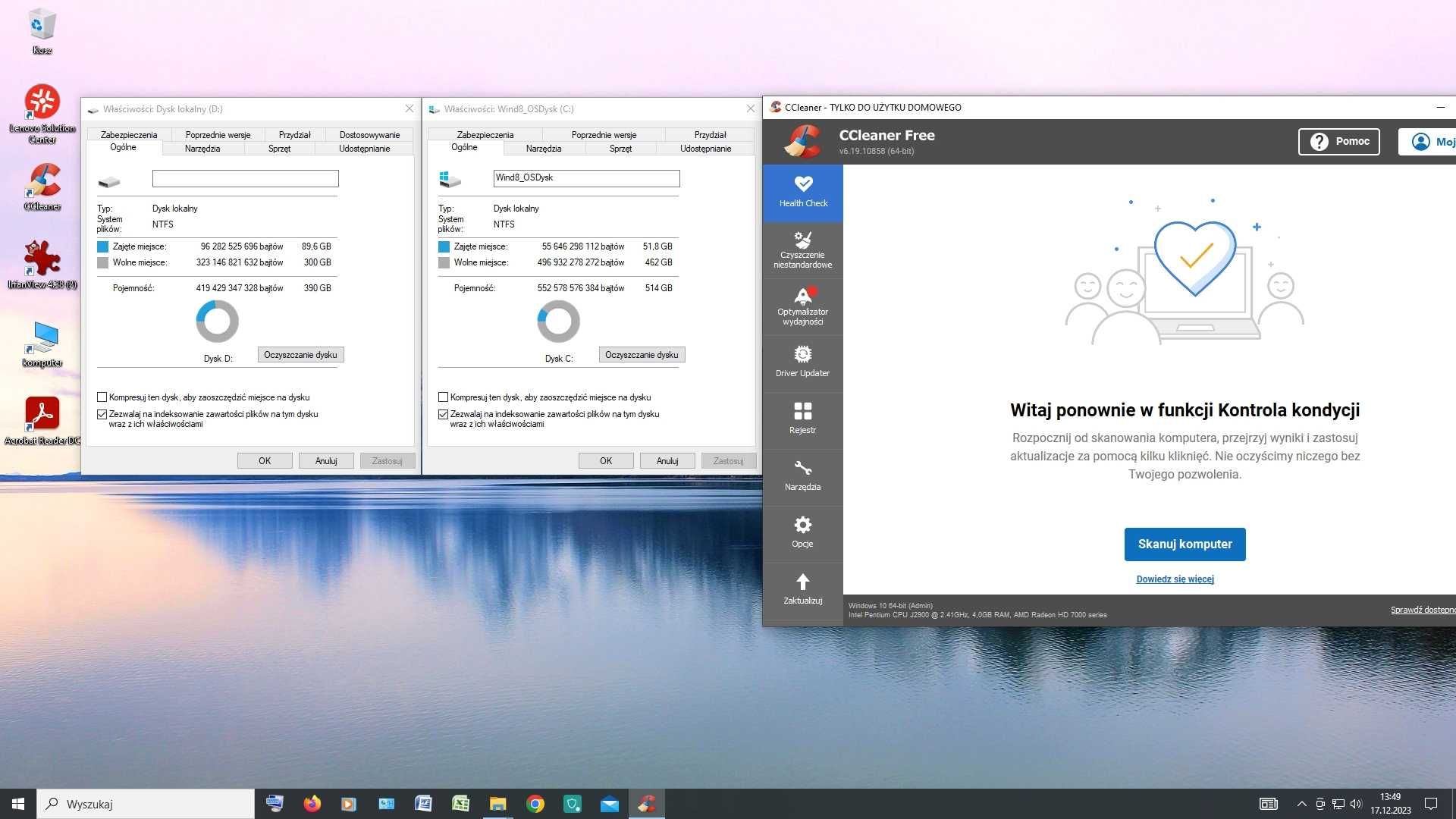Open Sprzęt tab in C: properties
The image size is (1456, 819).
click(620, 149)
